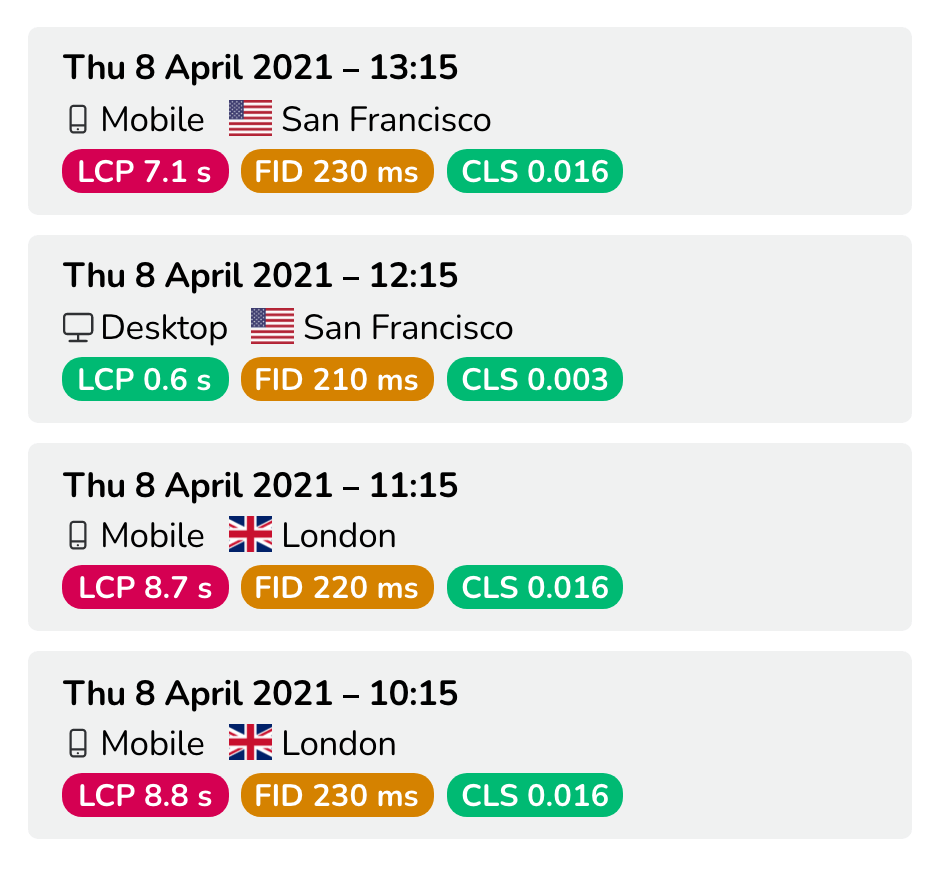Select the red LCP 7.1 s badge
The height and width of the screenshot is (878, 938).
pyautogui.click(x=145, y=171)
